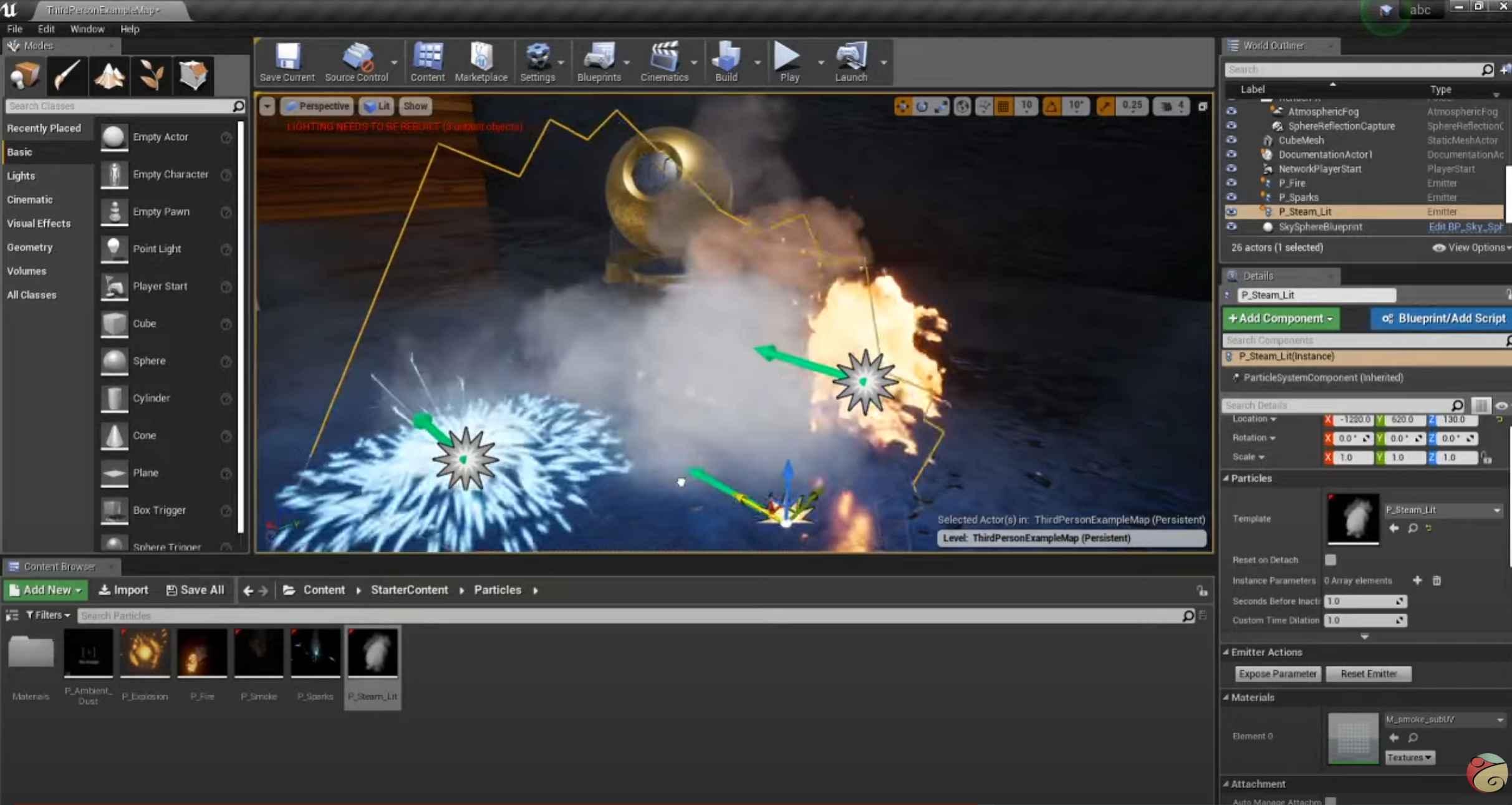The width and height of the screenshot is (1512, 805).
Task: Open the Window menu
Action: (x=87, y=29)
